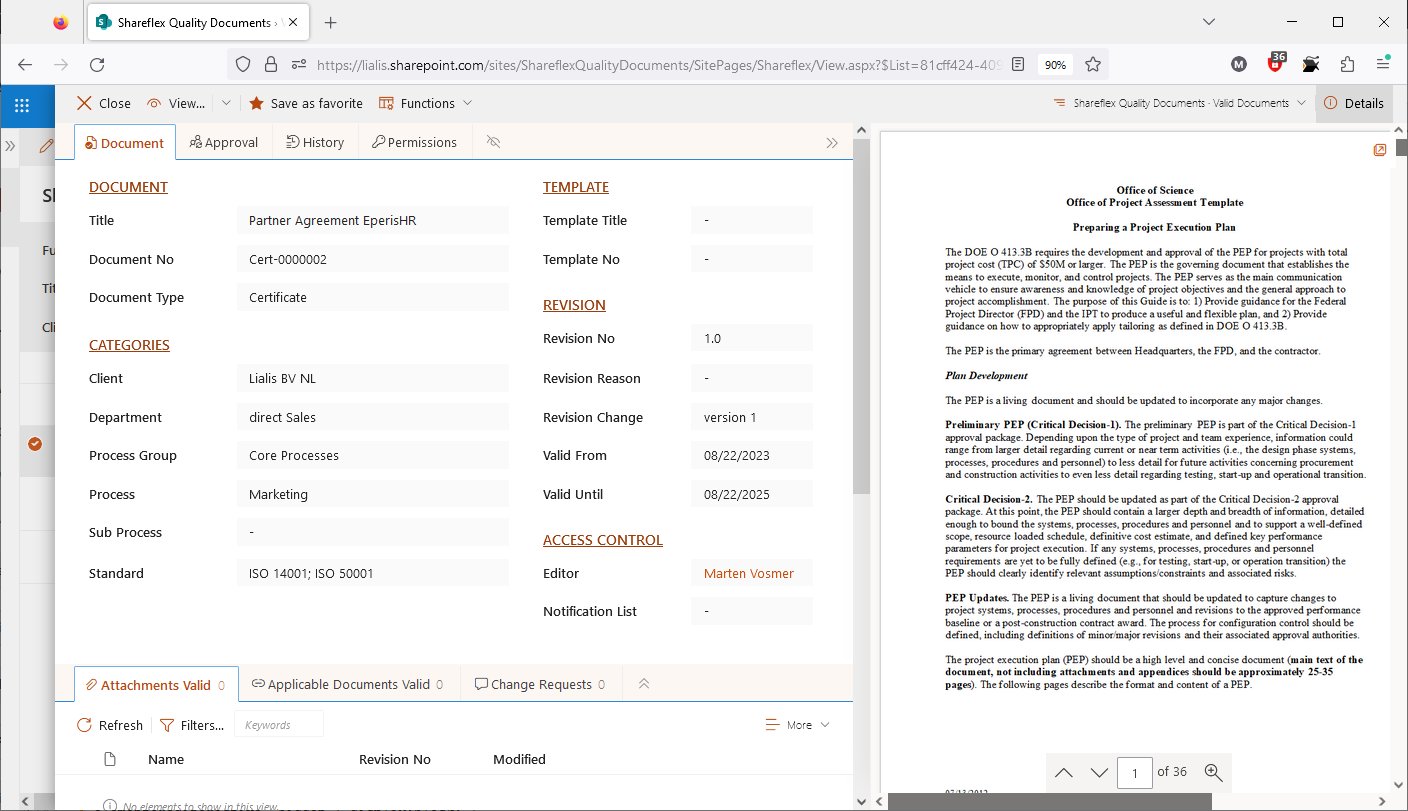Viewport: 1408px width, 811px height.
Task: Click the orange checkmark row selector
Action: (35, 444)
